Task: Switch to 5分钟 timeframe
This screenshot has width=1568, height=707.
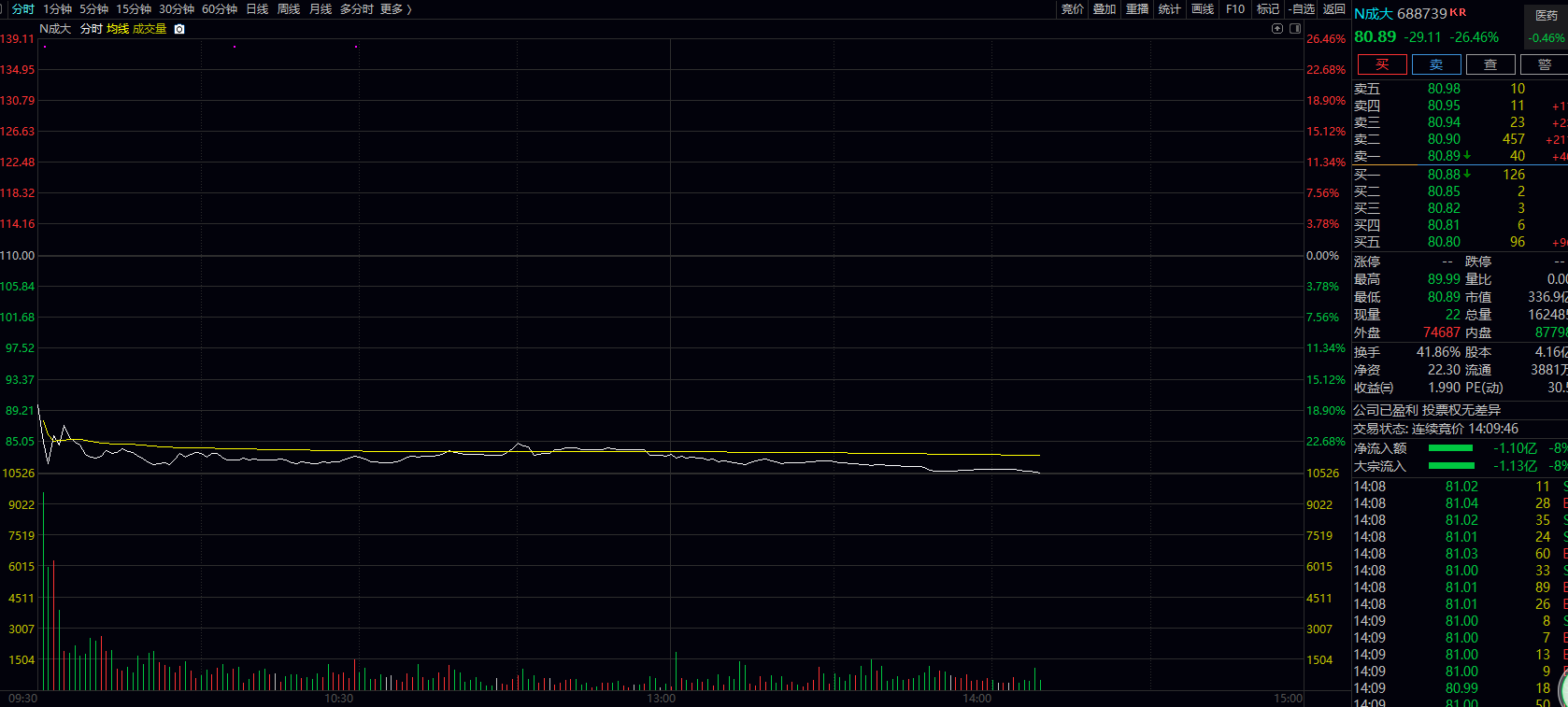Action: (93, 8)
